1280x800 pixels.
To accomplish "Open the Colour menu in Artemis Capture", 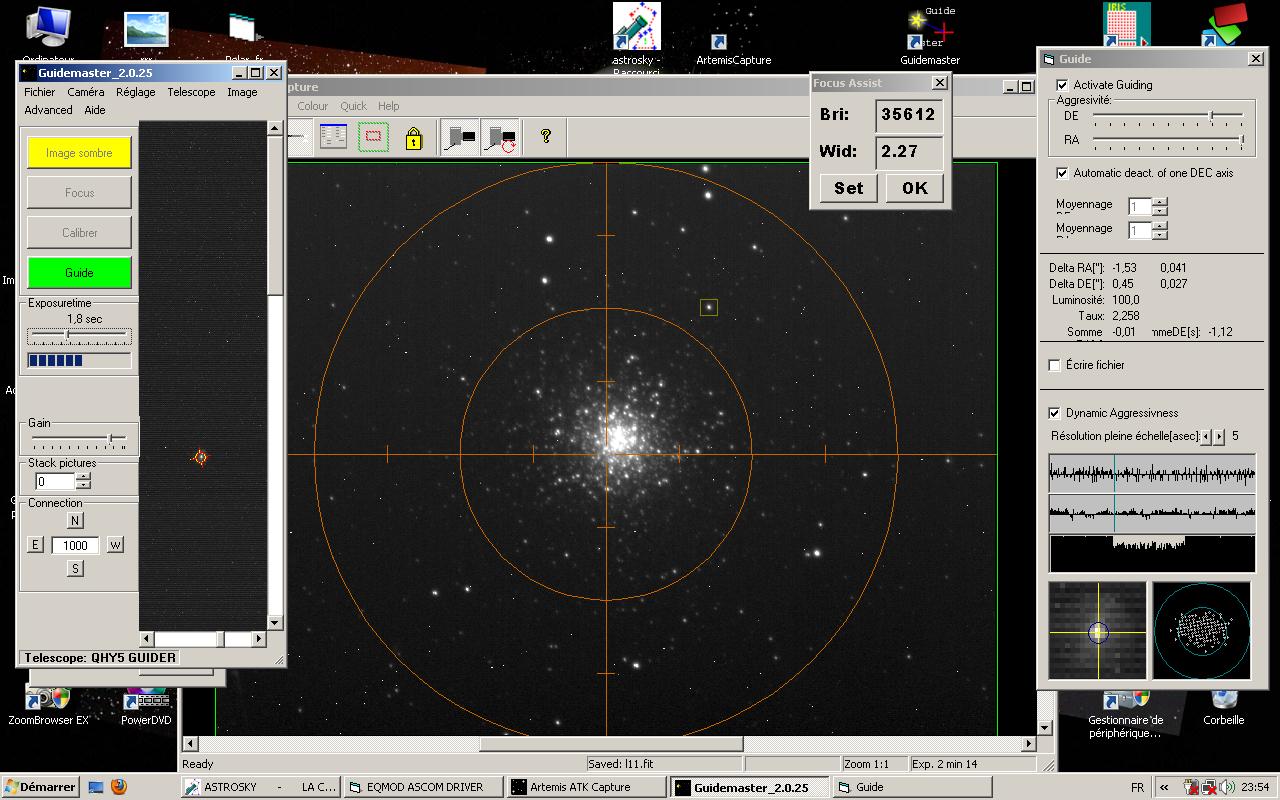I will (312, 106).
